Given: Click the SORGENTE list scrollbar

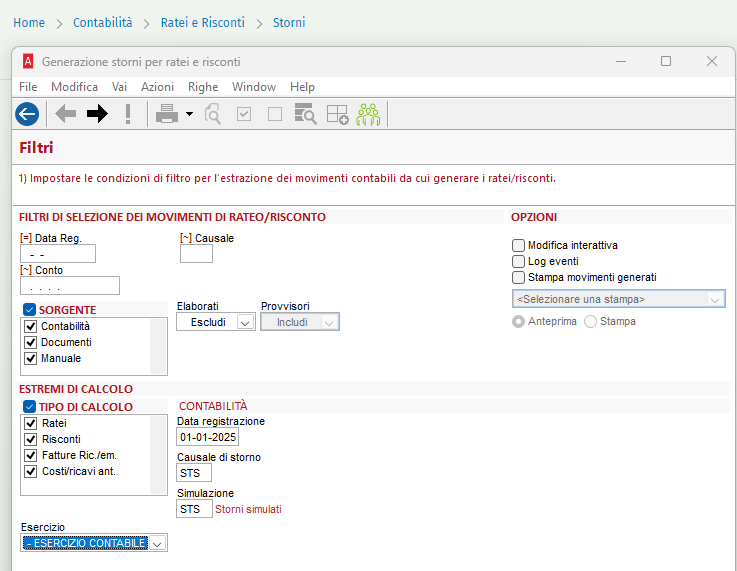Looking at the screenshot, I should click(158, 346).
